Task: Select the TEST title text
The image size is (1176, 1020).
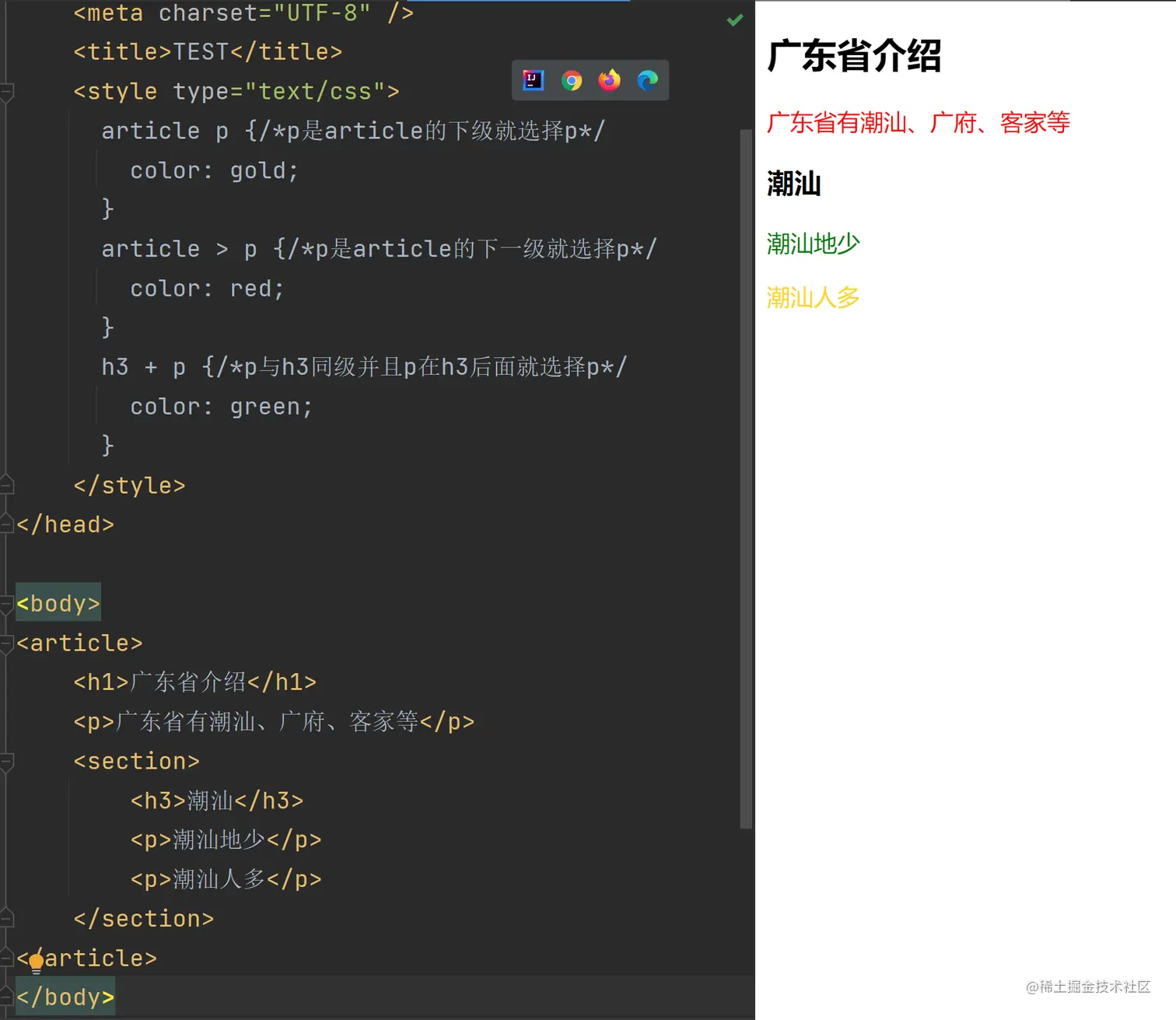Action: click(x=204, y=51)
